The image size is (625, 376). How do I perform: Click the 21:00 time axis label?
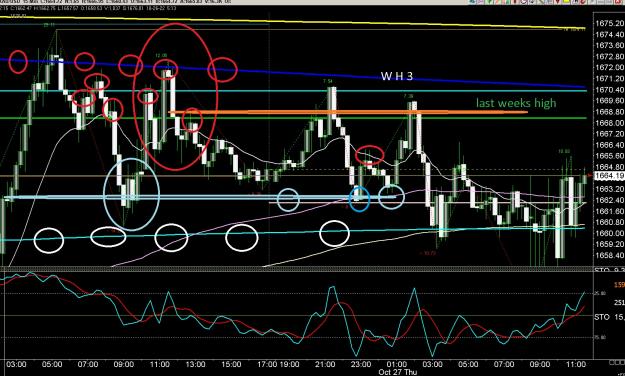325,364
